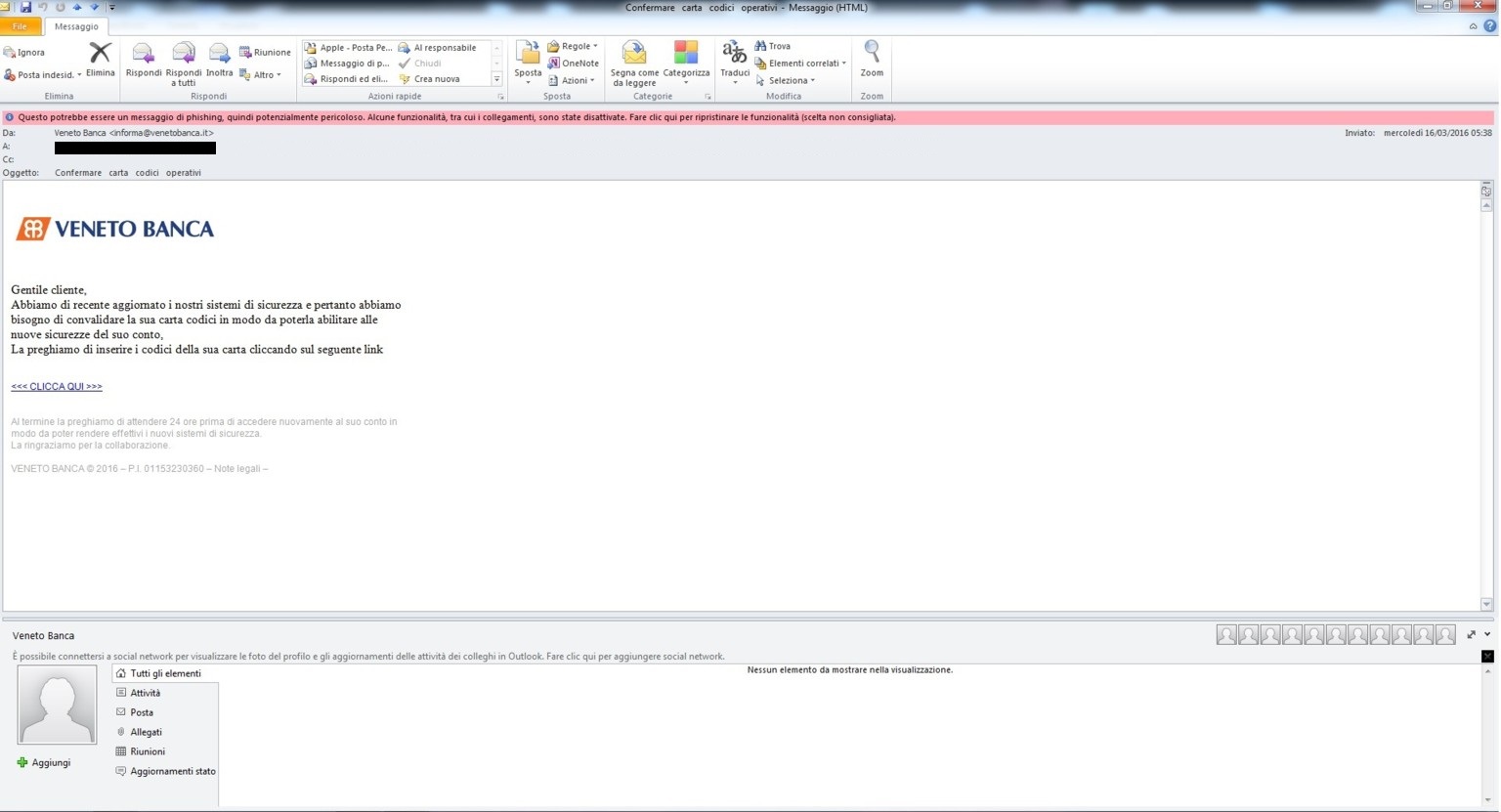Click the Veneto Banca logo image
Image resolution: width=1501 pixels, height=812 pixels.
[x=114, y=230]
